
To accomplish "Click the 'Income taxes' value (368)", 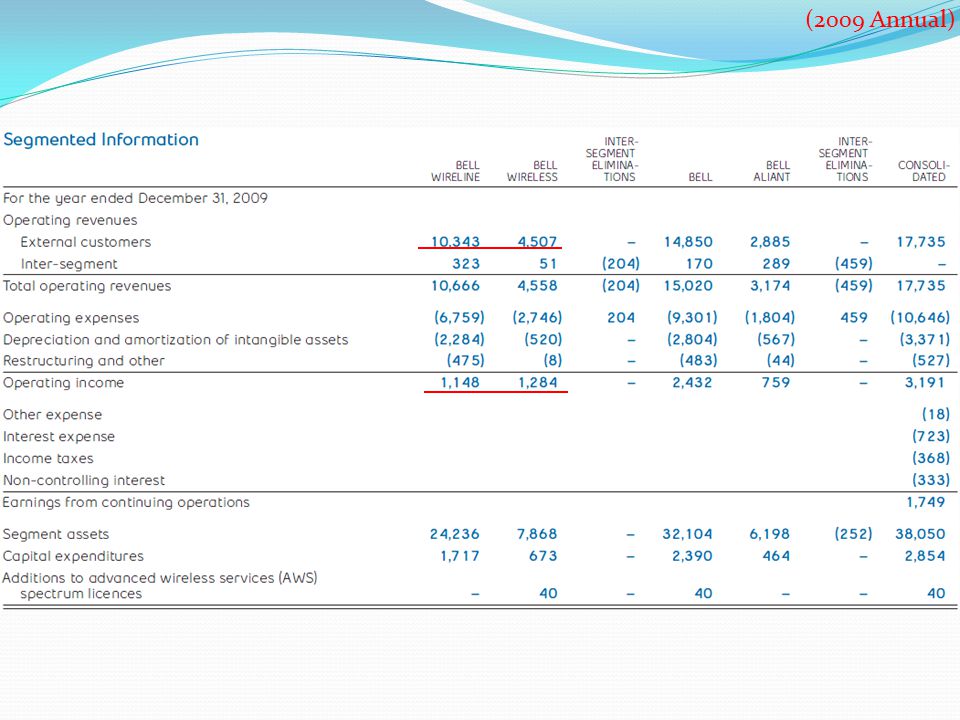I will (x=931, y=458).
